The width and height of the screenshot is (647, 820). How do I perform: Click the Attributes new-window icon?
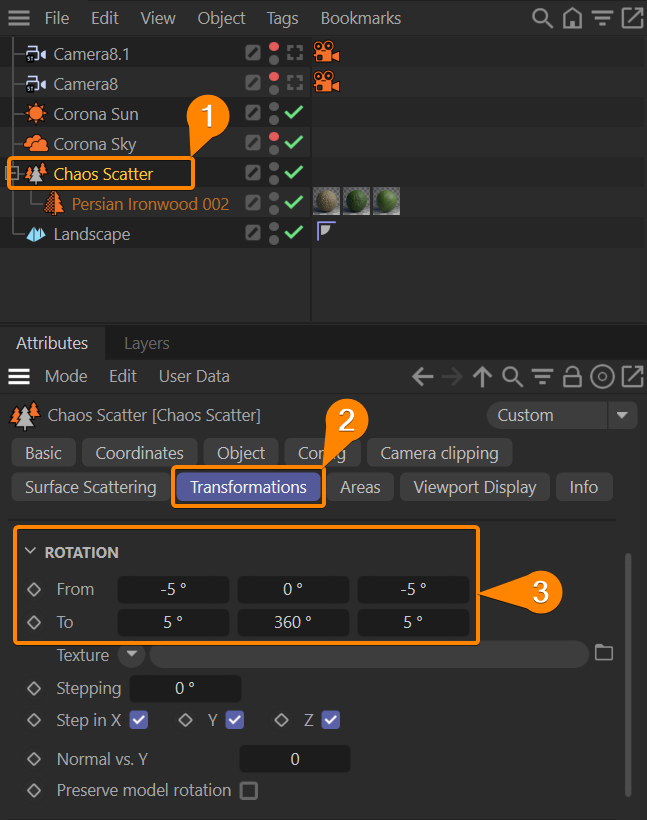point(632,376)
